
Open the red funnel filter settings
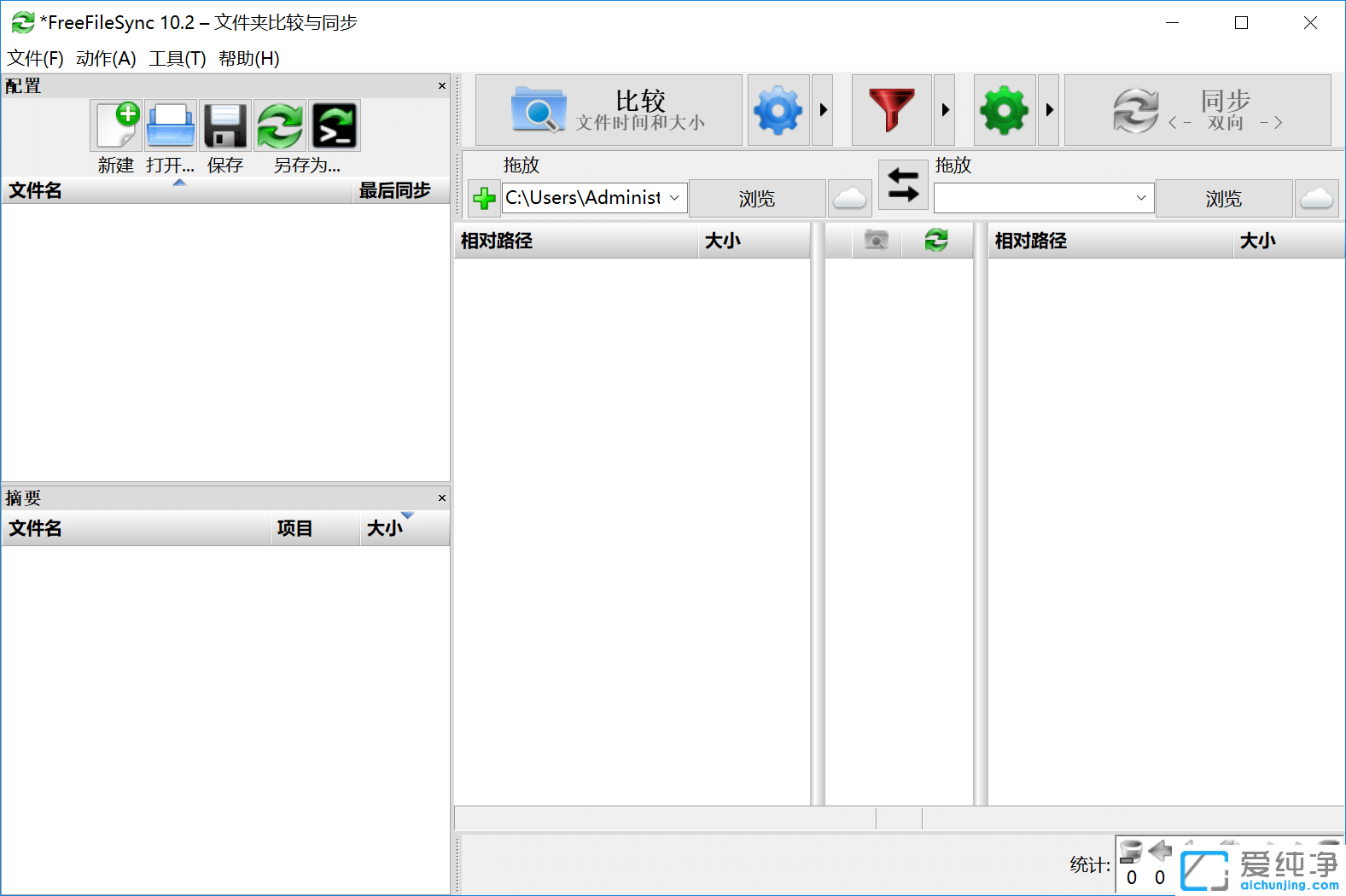click(892, 110)
